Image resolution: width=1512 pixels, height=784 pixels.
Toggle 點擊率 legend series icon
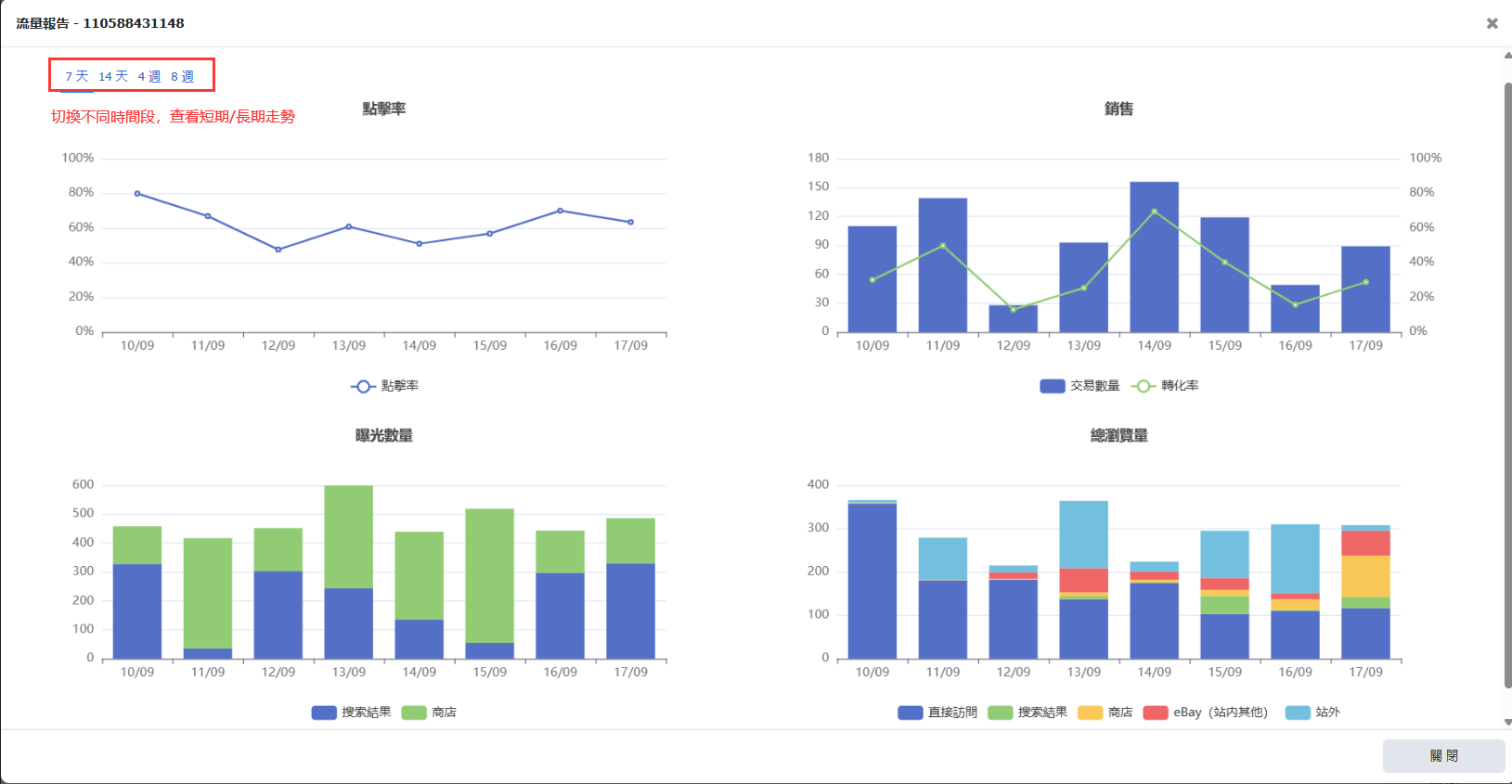(x=363, y=386)
